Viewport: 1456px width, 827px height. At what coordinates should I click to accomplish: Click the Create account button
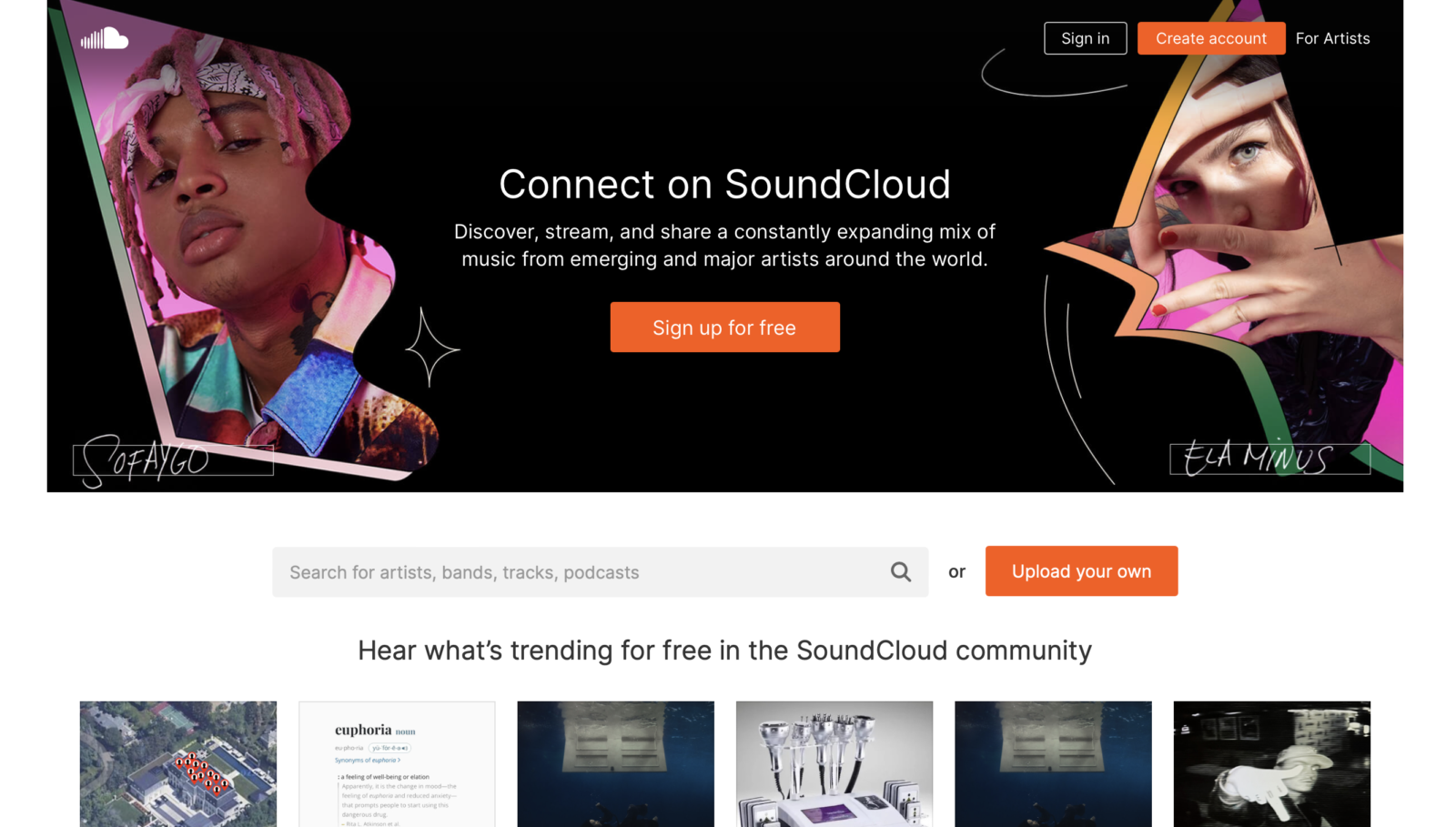click(x=1210, y=38)
